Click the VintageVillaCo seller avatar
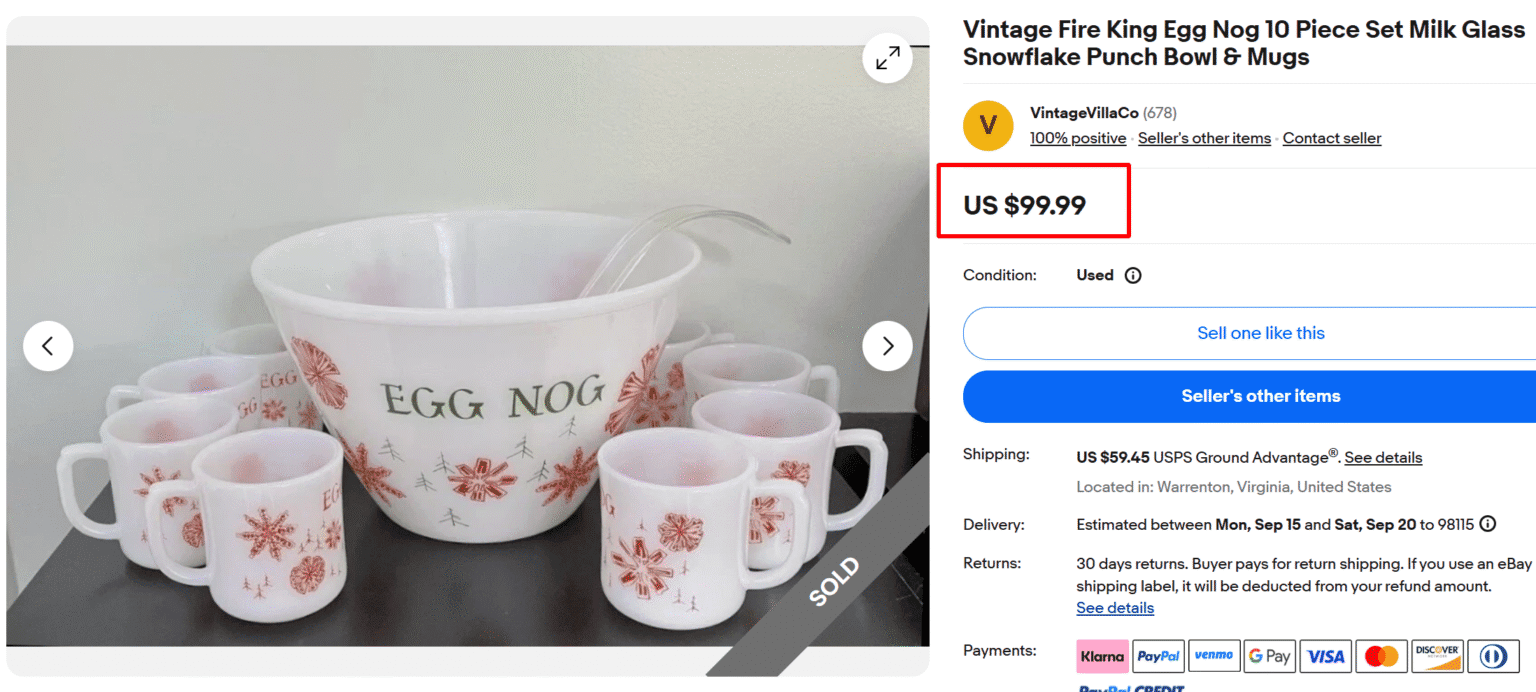 click(x=988, y=125)
